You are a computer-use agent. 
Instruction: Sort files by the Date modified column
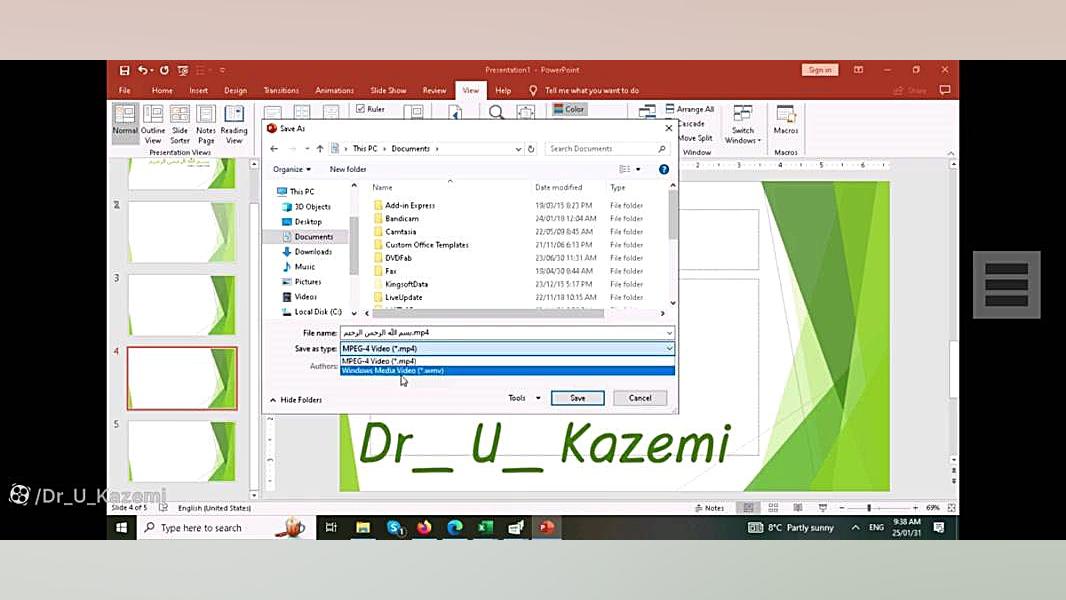pyautogui.click(x=558, y=188)
